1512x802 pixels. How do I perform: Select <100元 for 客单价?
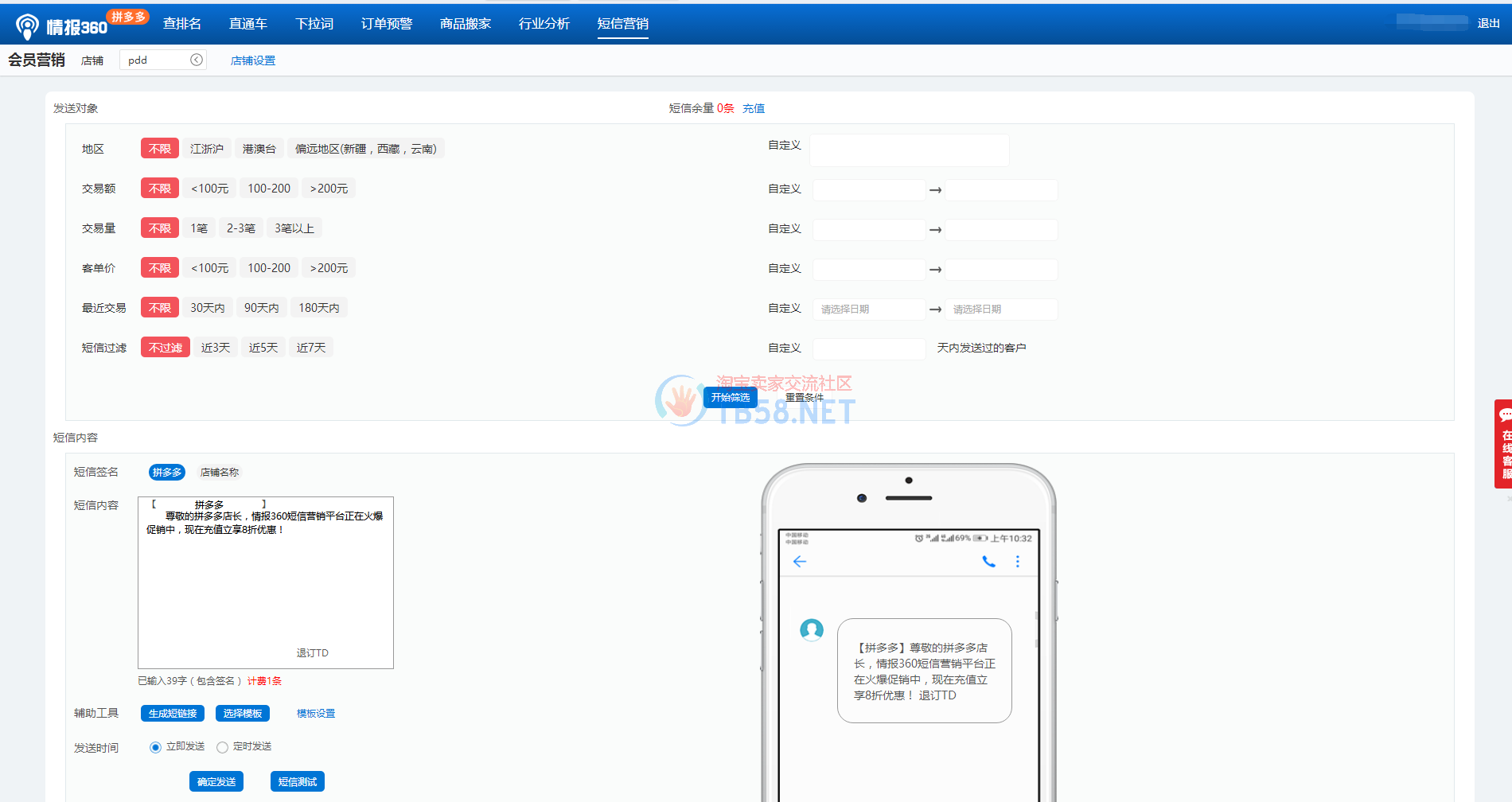click(x=209, y=268)
